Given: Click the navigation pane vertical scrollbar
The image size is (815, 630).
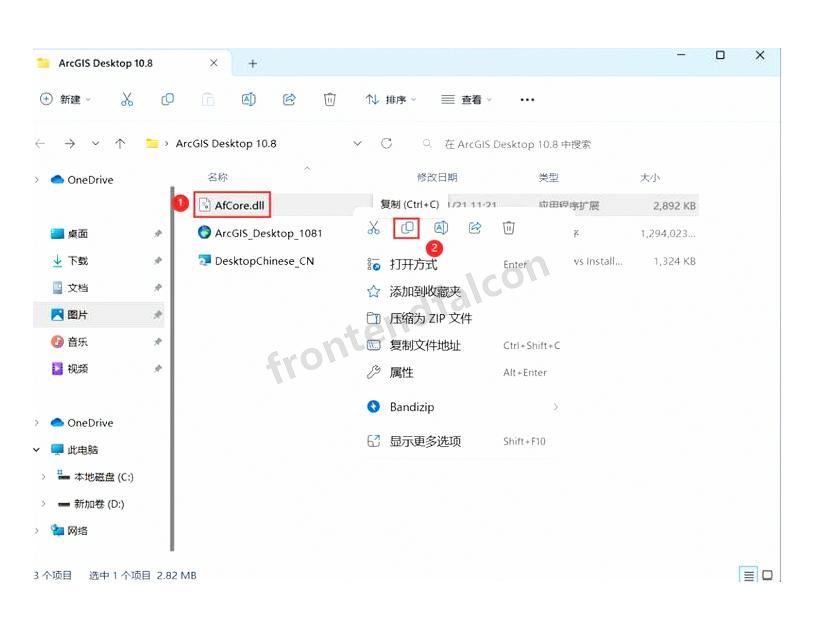Looking at the screenshot, I should pos(172,368).
